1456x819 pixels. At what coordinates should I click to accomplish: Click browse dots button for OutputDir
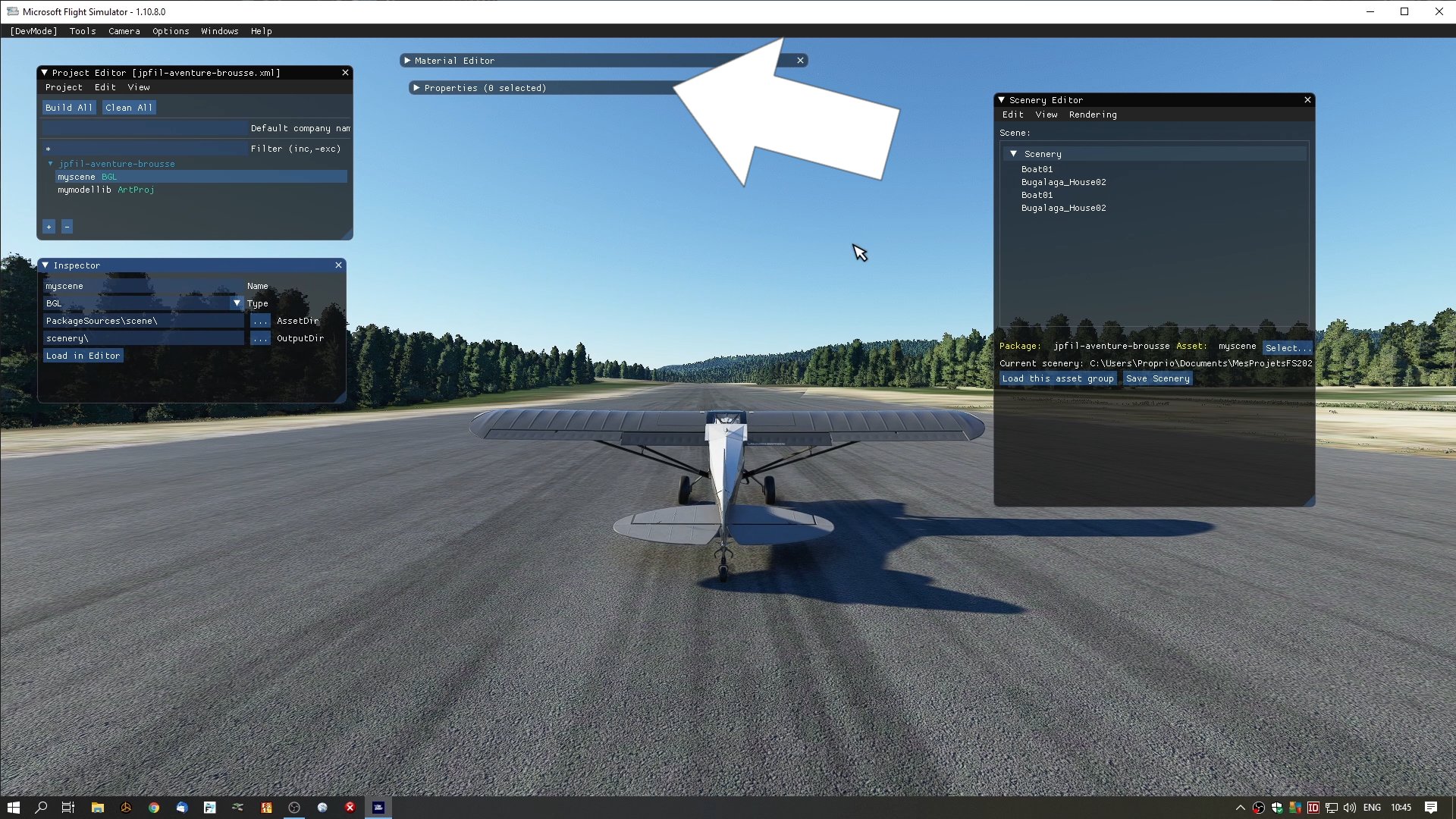point(260,338)
